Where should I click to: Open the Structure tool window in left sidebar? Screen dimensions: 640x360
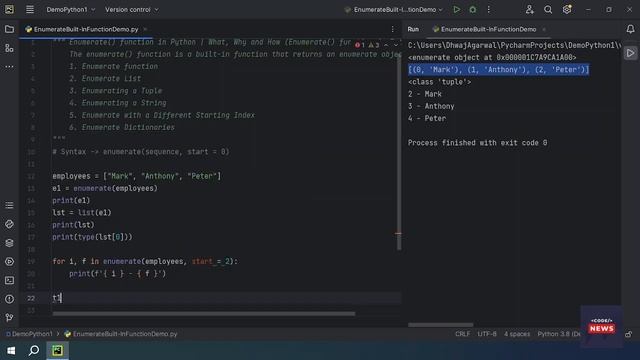tap(9, 48)
